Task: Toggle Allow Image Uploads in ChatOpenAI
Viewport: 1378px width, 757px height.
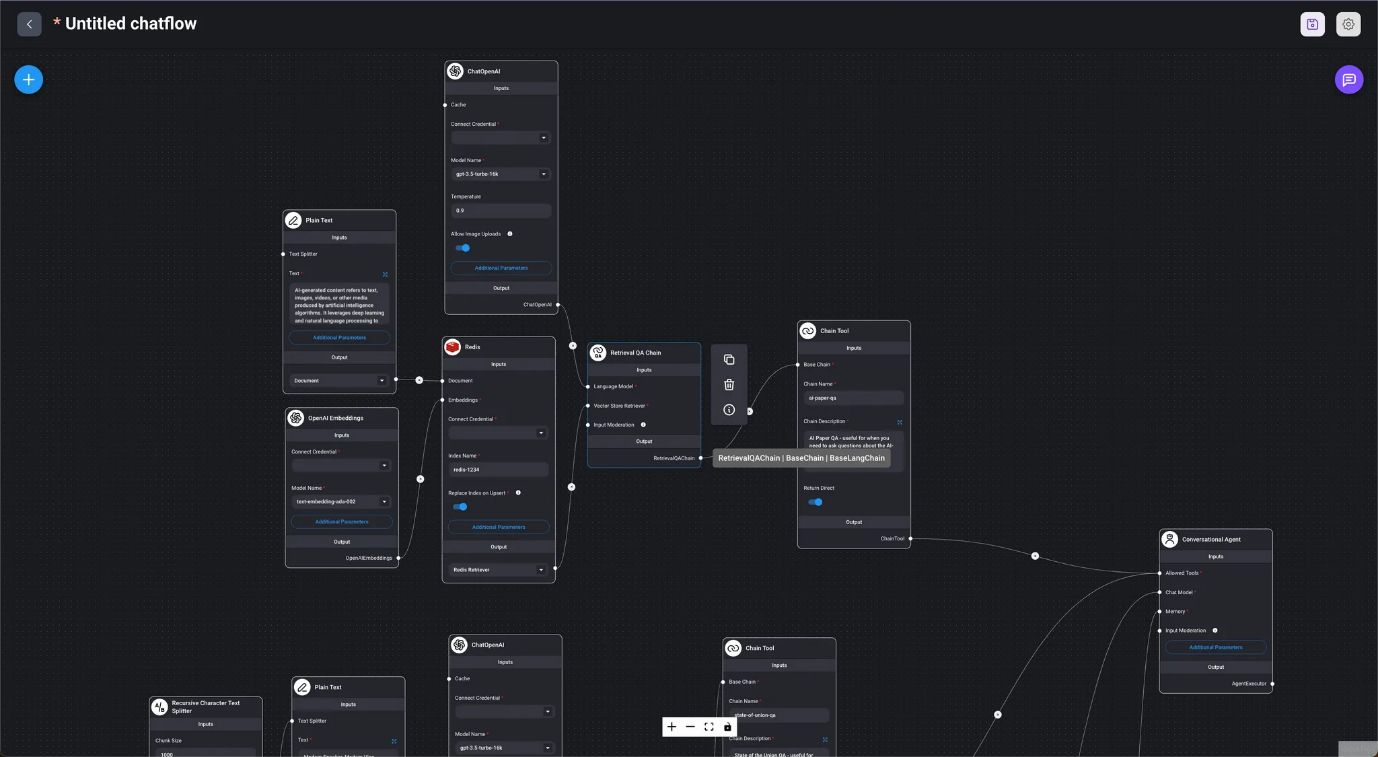Action: pyautogui.click(x=462, y=248)
